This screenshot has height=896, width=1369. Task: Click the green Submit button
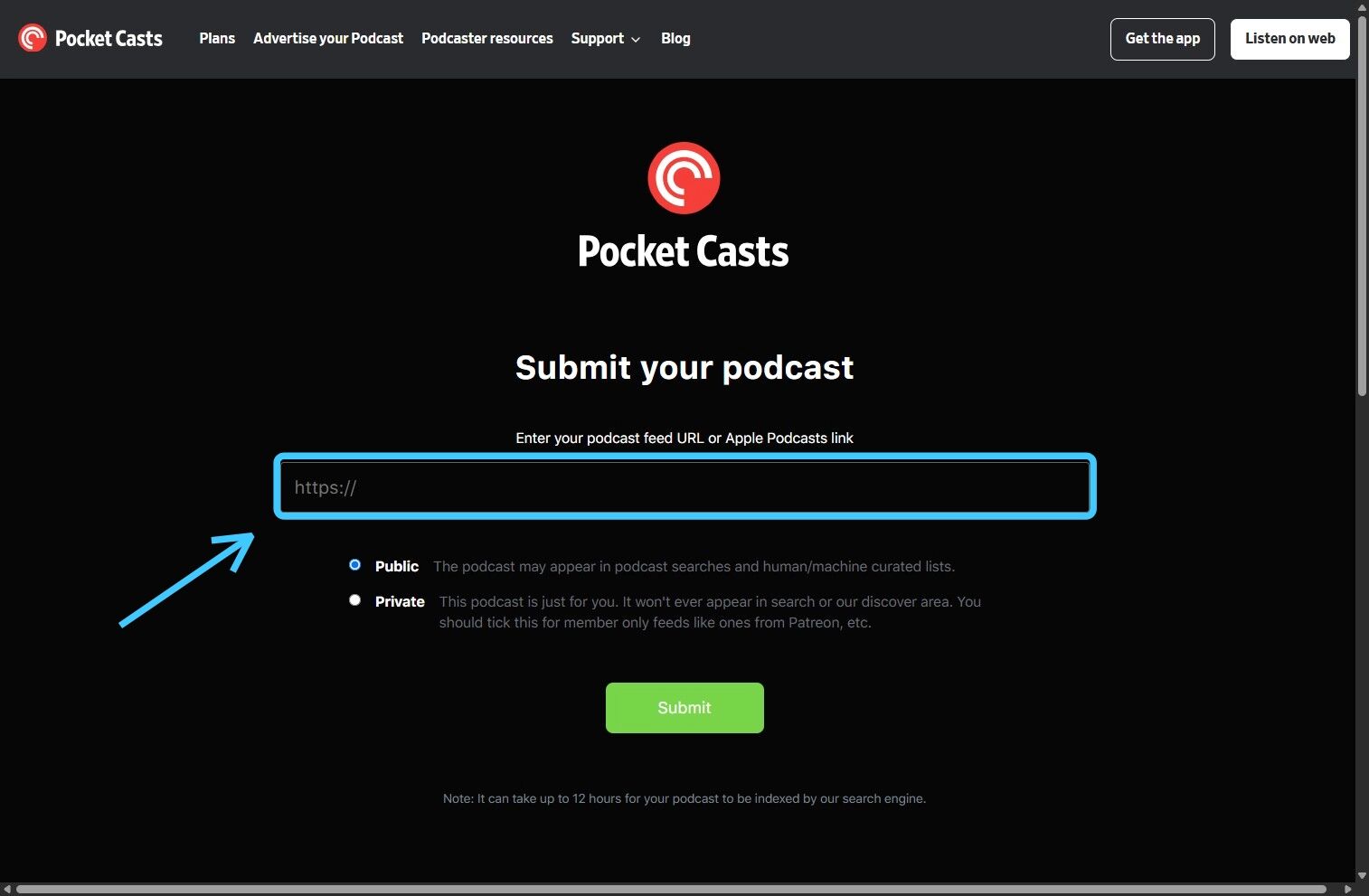[684, 708]
